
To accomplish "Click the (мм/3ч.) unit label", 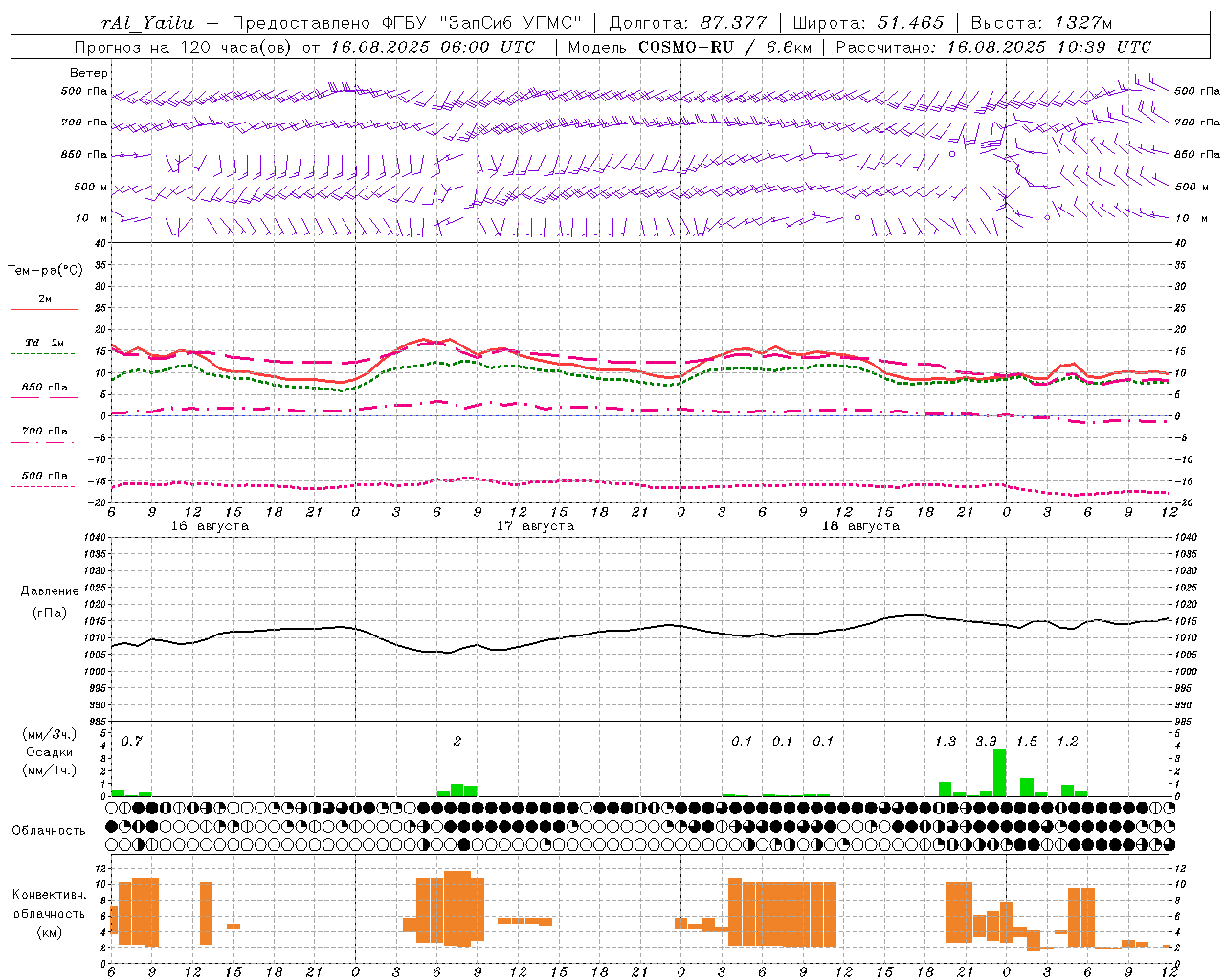I will (49, 735).
